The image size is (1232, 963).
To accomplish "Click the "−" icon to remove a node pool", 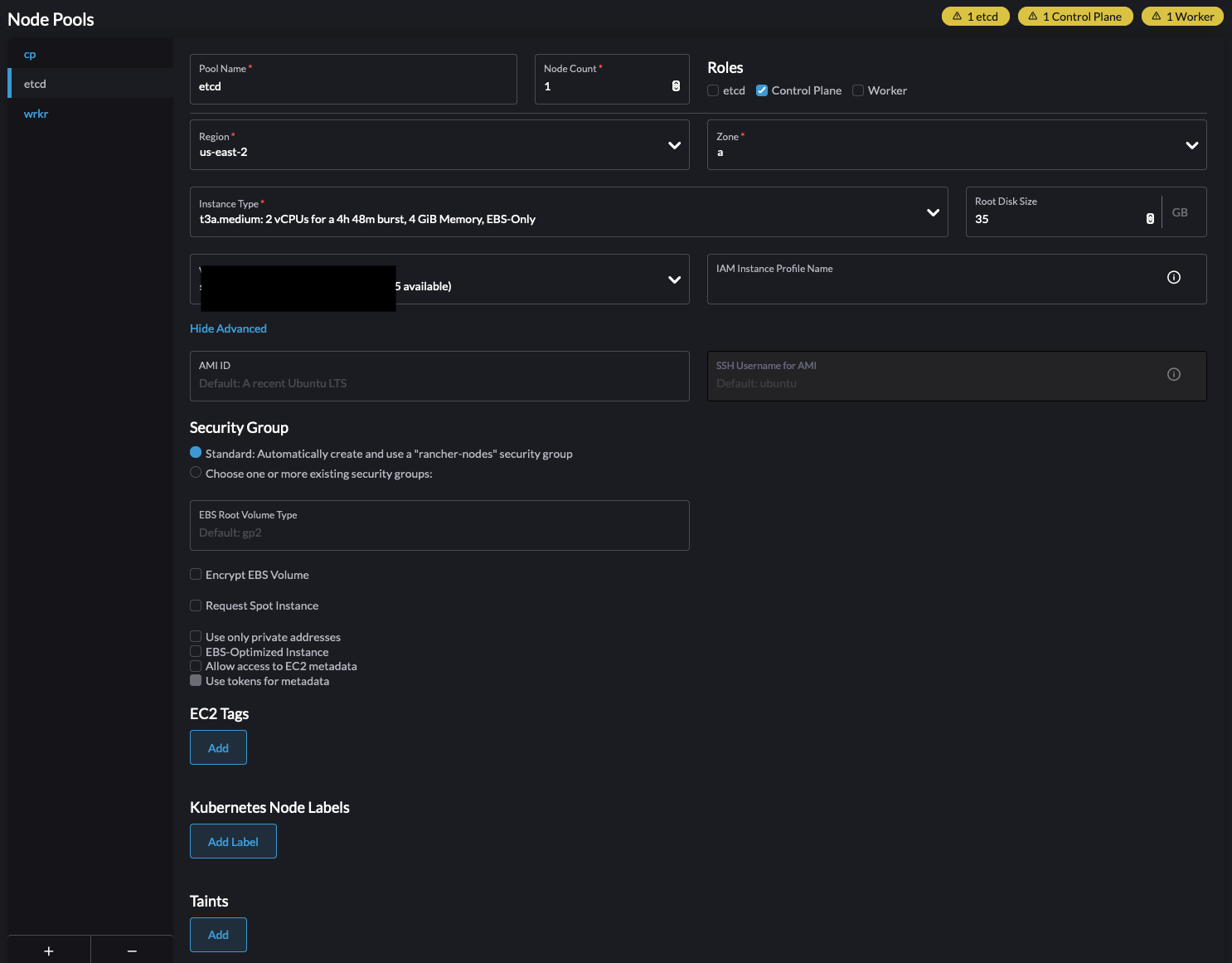I will (131, 951).
